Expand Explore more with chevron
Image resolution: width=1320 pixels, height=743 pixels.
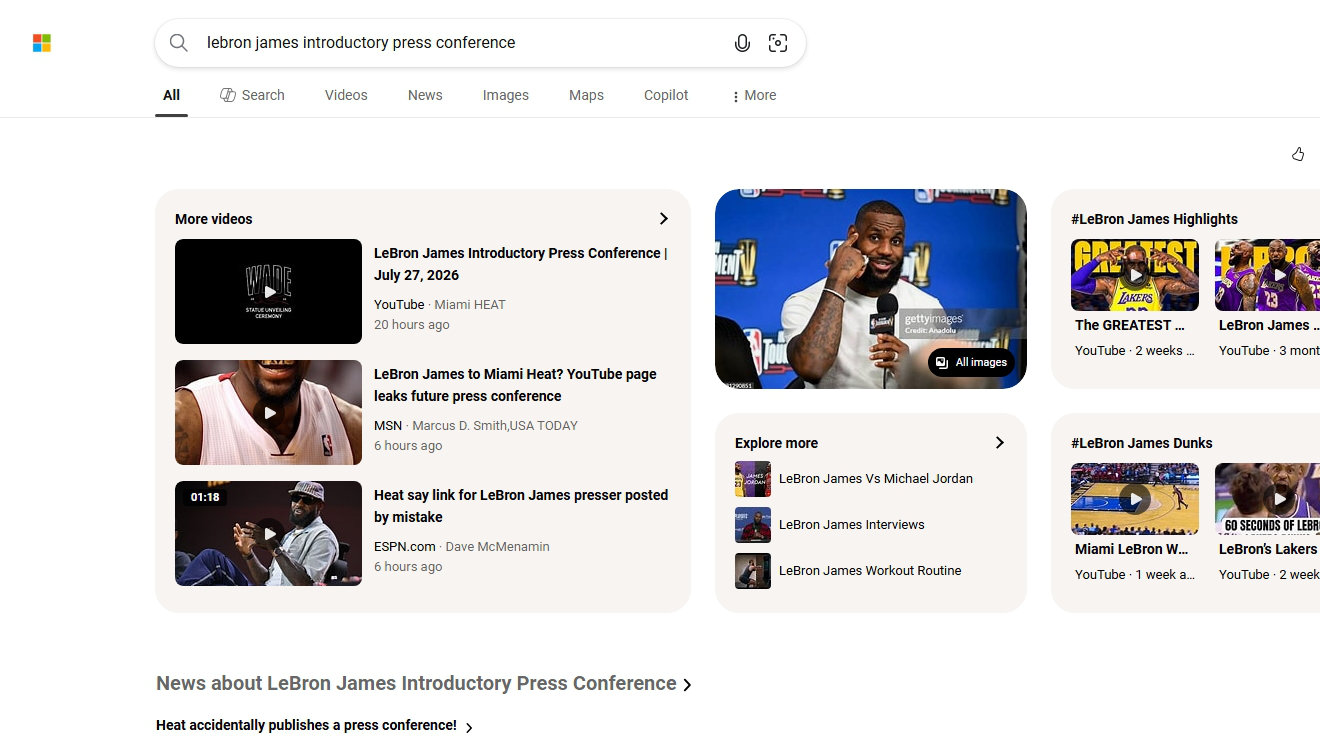click(x=999, y=443)
